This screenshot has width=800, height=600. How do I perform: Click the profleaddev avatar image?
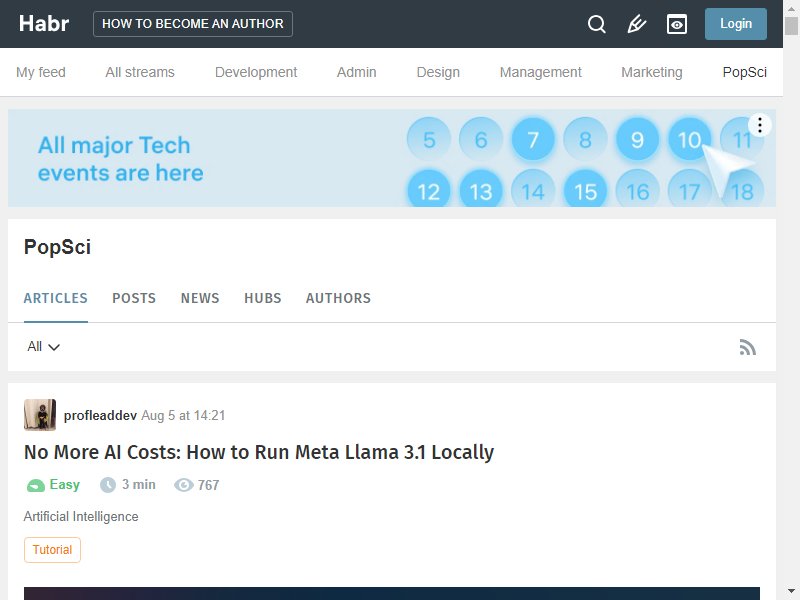(x=40, y=415)
